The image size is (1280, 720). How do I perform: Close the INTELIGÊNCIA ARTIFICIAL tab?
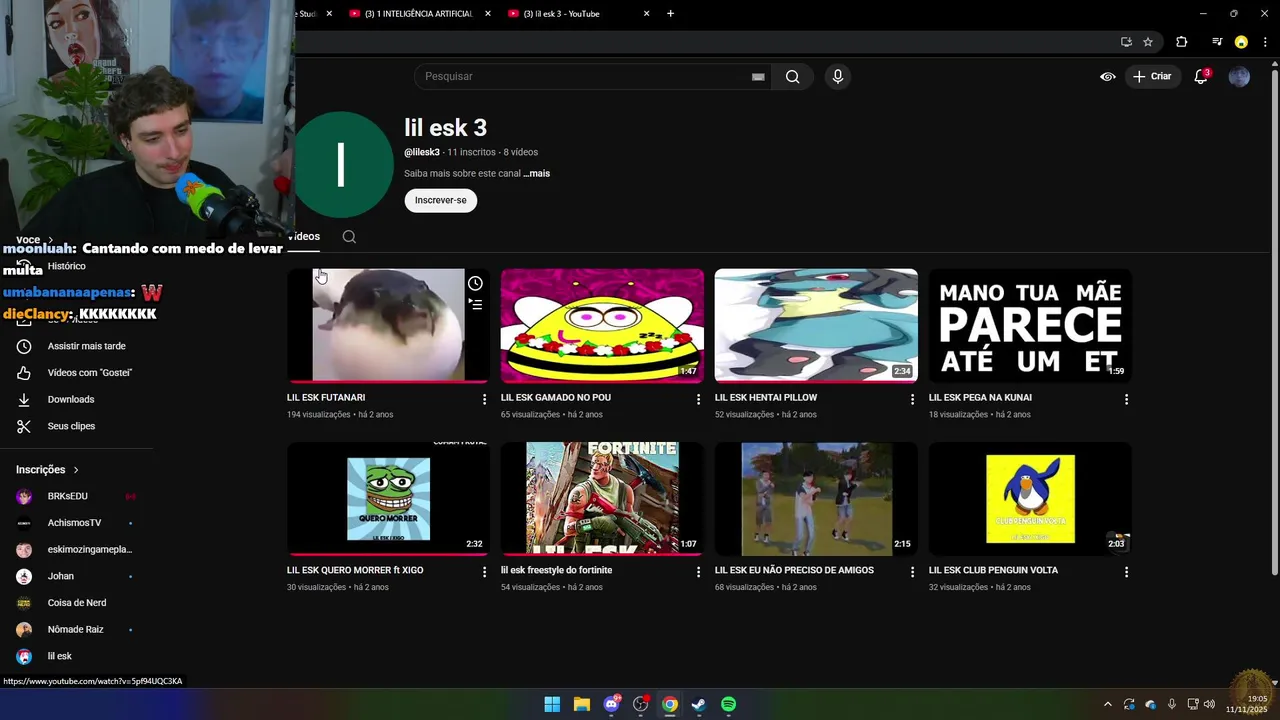point(488,14)
